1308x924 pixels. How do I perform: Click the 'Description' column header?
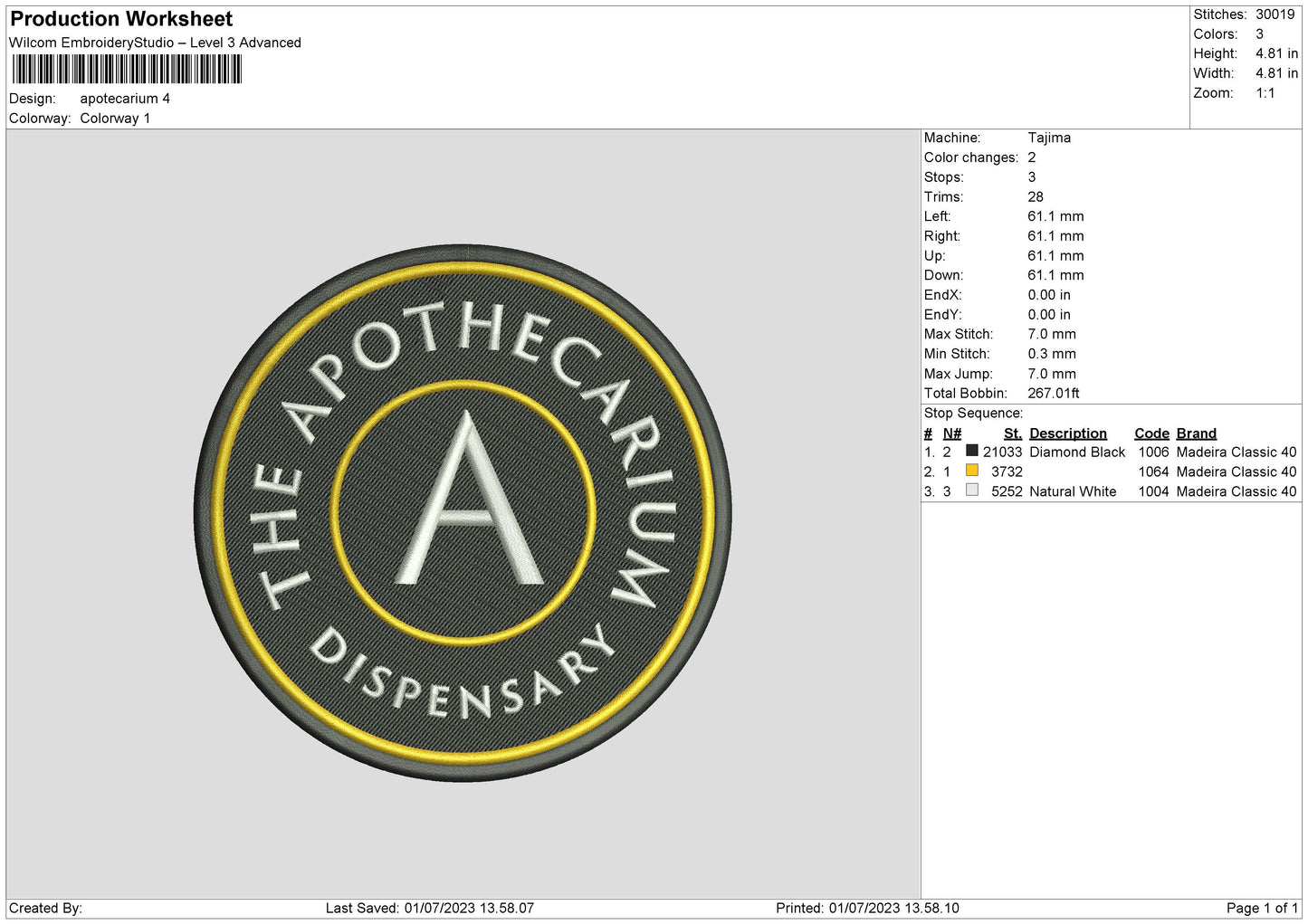pyautogui.click(x=1068, y=433)
